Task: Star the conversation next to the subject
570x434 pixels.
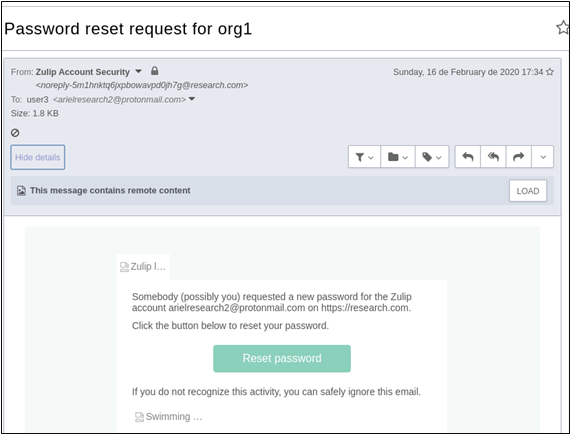Action: coord(563,28)
